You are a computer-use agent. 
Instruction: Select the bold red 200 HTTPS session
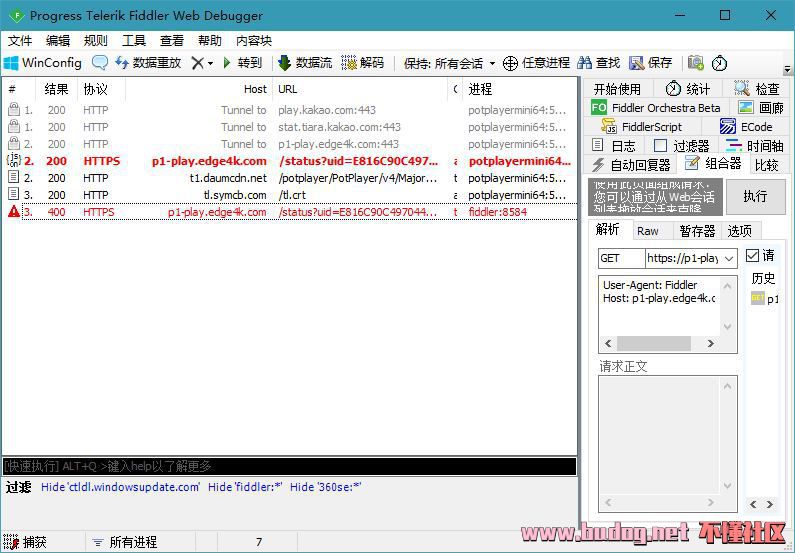coord(289,161)
